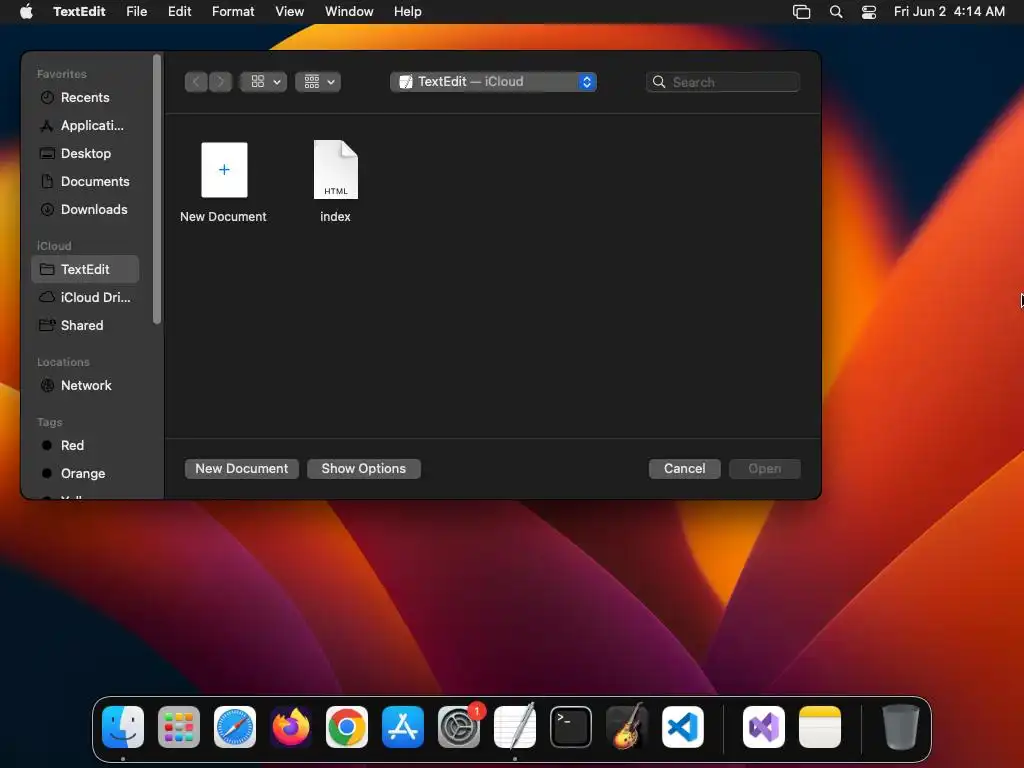Open the Help menu
The width and height of the screenshot is (1024, 768).
(408, 11)
